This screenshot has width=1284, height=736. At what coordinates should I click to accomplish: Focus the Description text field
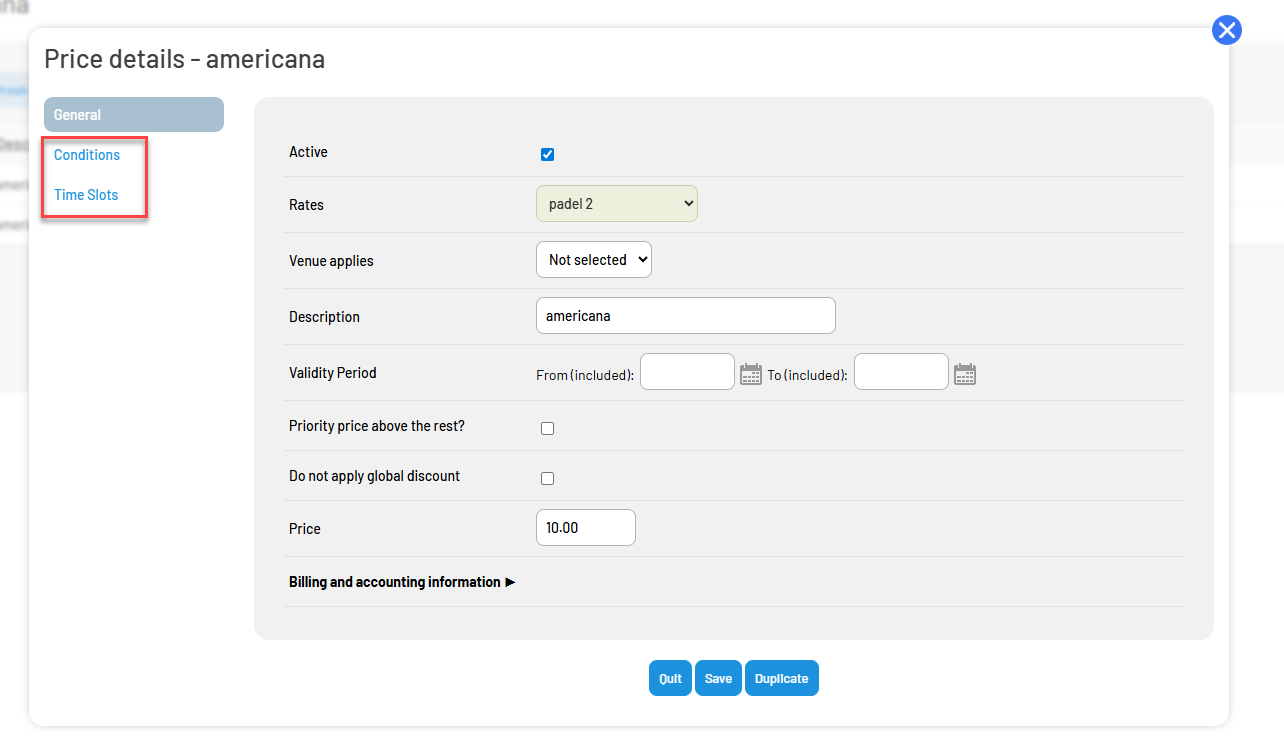(x=686, y=315)
